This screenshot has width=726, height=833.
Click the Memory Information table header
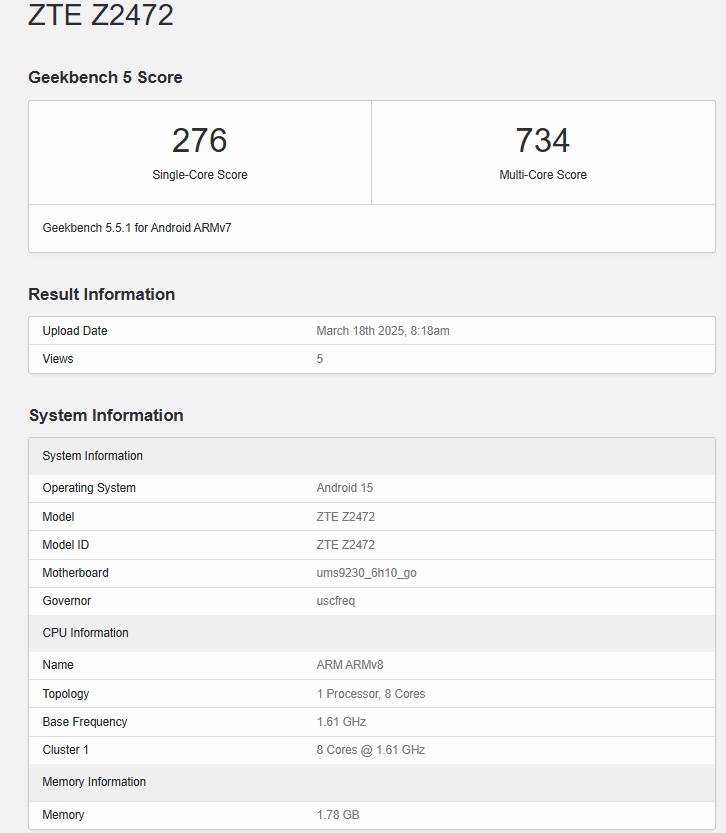coord(372,782)
